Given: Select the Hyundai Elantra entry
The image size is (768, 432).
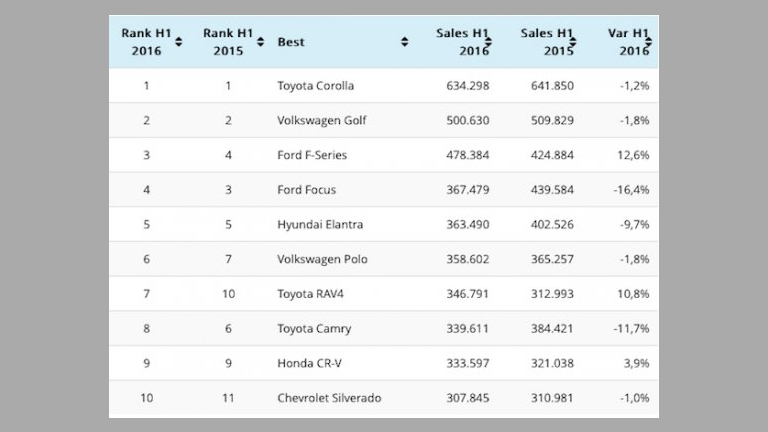Looking at the screenshot, I should pyautogui.click(x=320, y=225).
